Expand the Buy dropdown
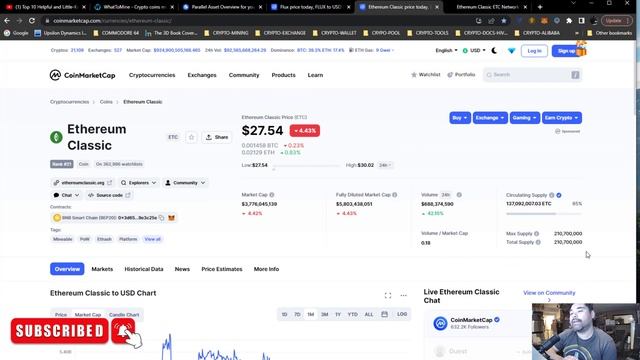Screen dimensions: 640x360 tap(460, 118)
